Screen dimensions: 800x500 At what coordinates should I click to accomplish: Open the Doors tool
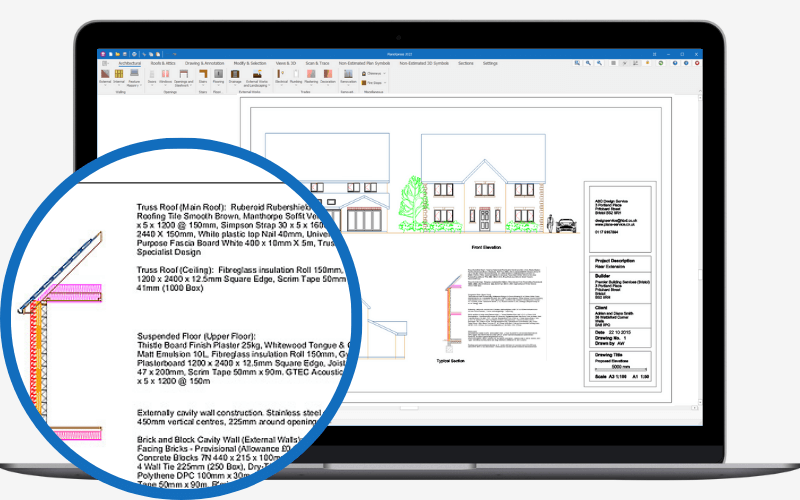click(x=152, y=76)
